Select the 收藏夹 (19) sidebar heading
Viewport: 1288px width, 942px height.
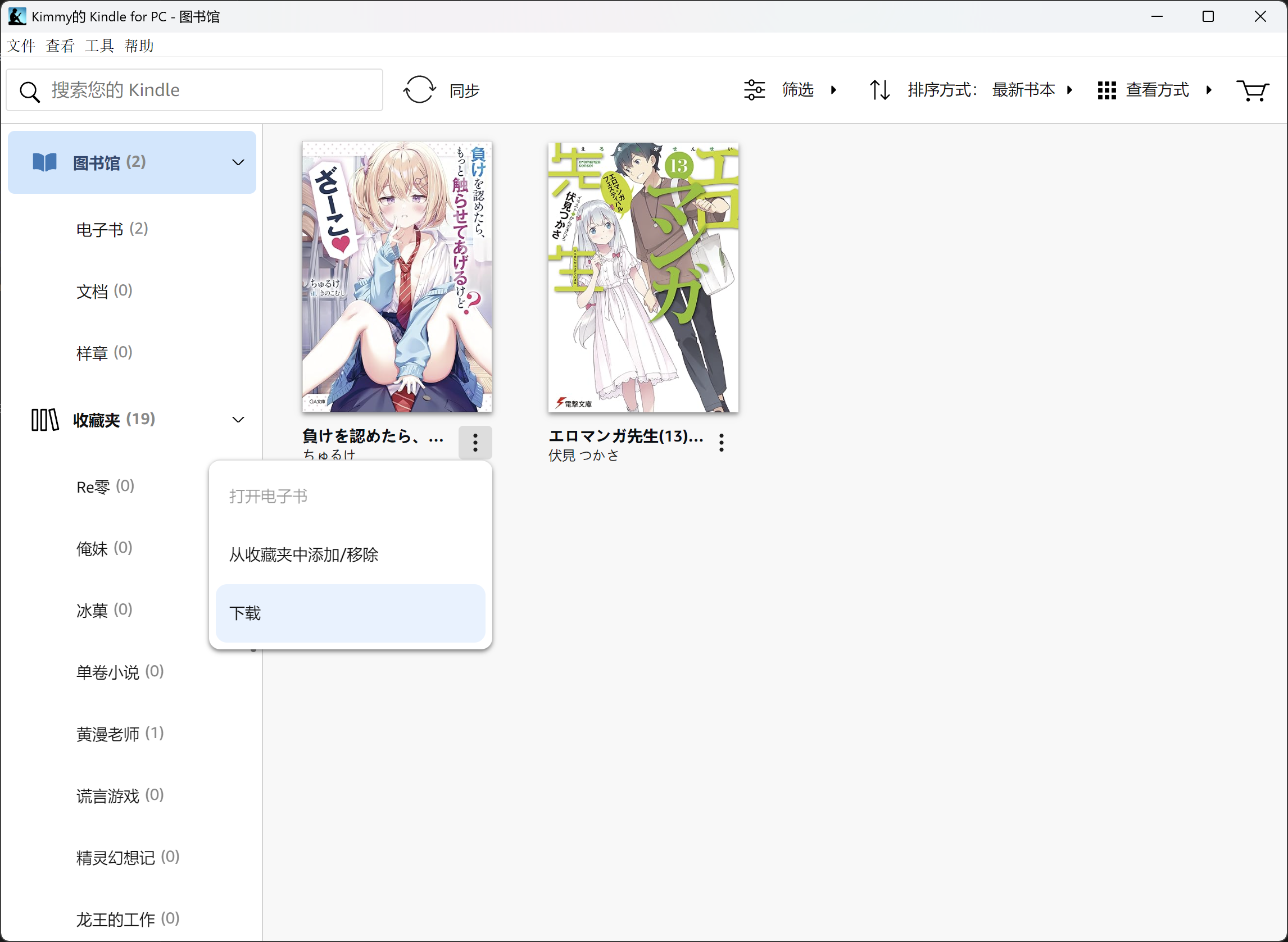coord(114,420)
